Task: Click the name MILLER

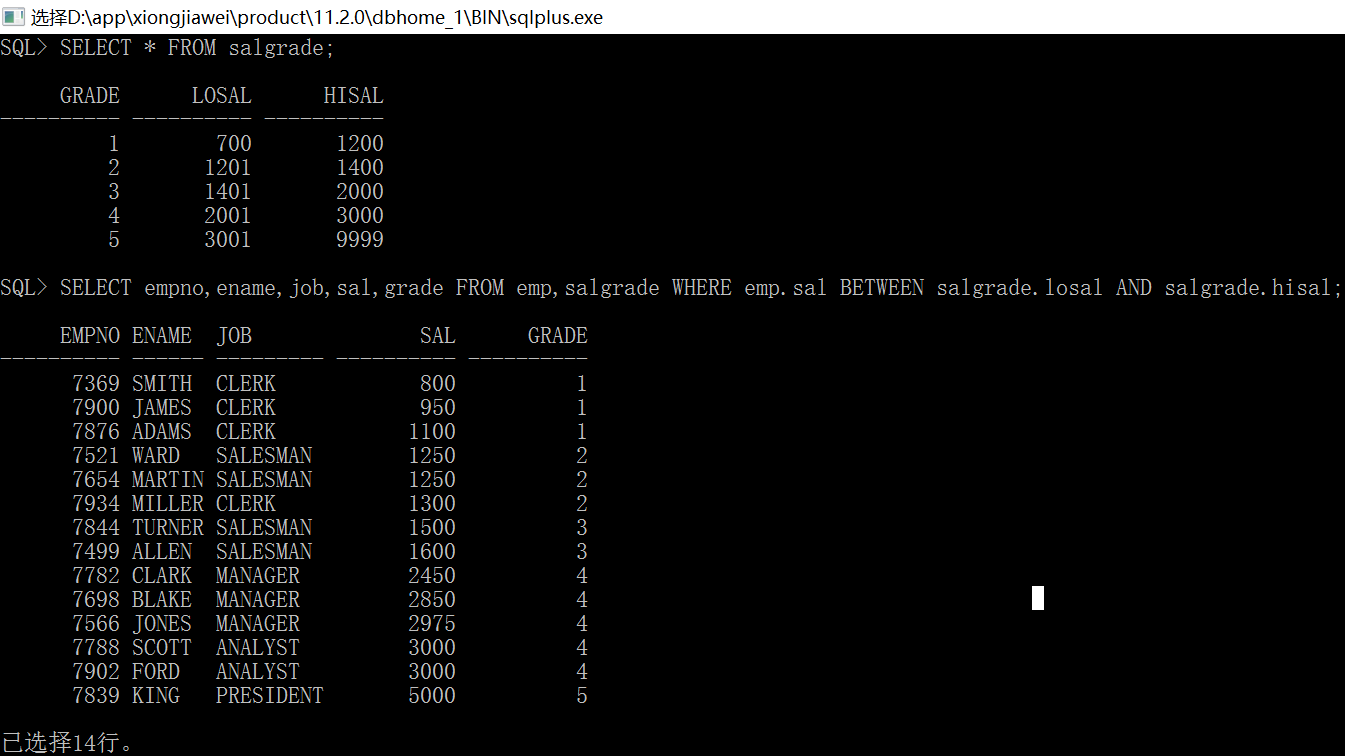Action: pos(167,504)
